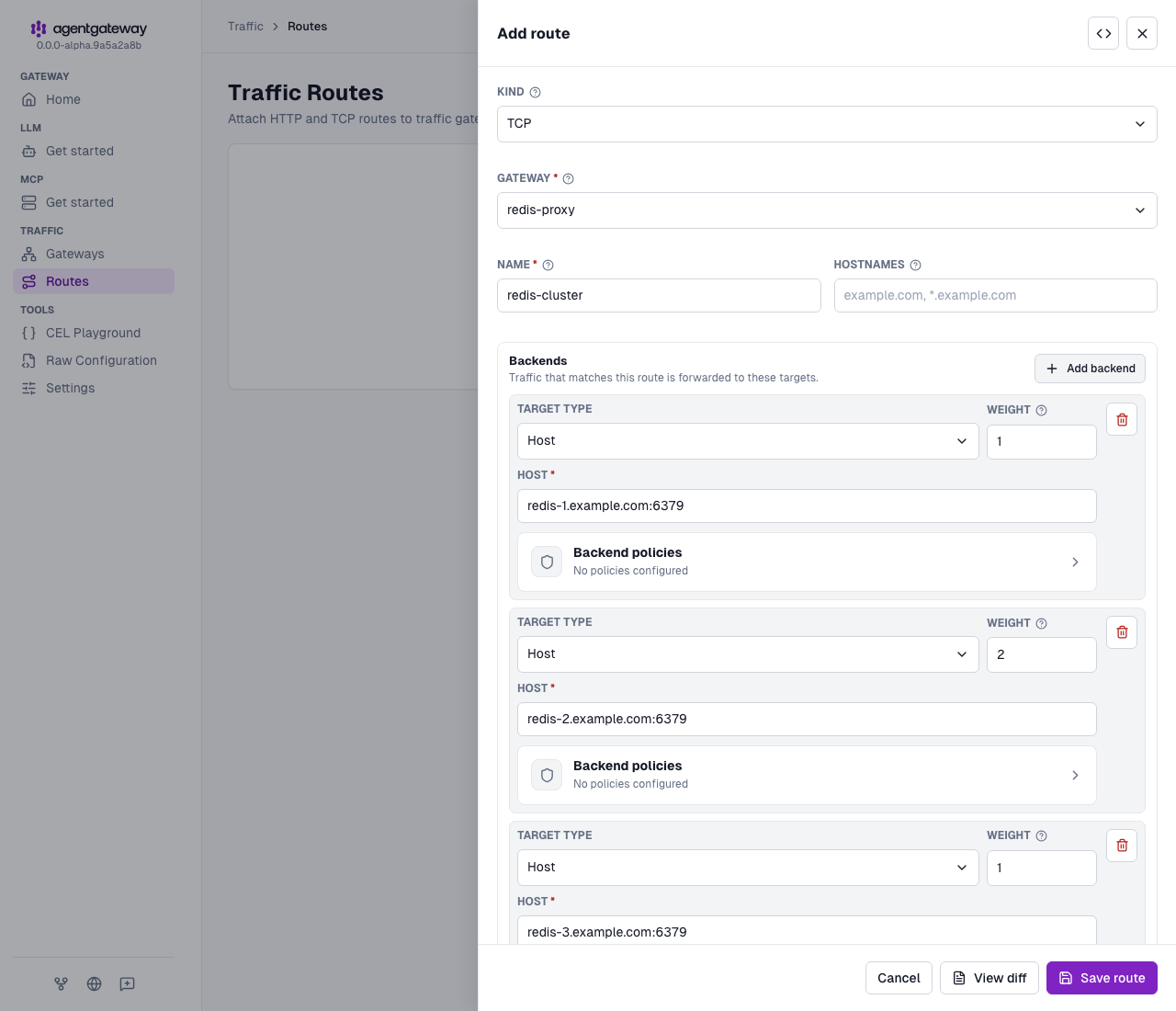Click the HOSTNAMES help icon

[915, 265]
